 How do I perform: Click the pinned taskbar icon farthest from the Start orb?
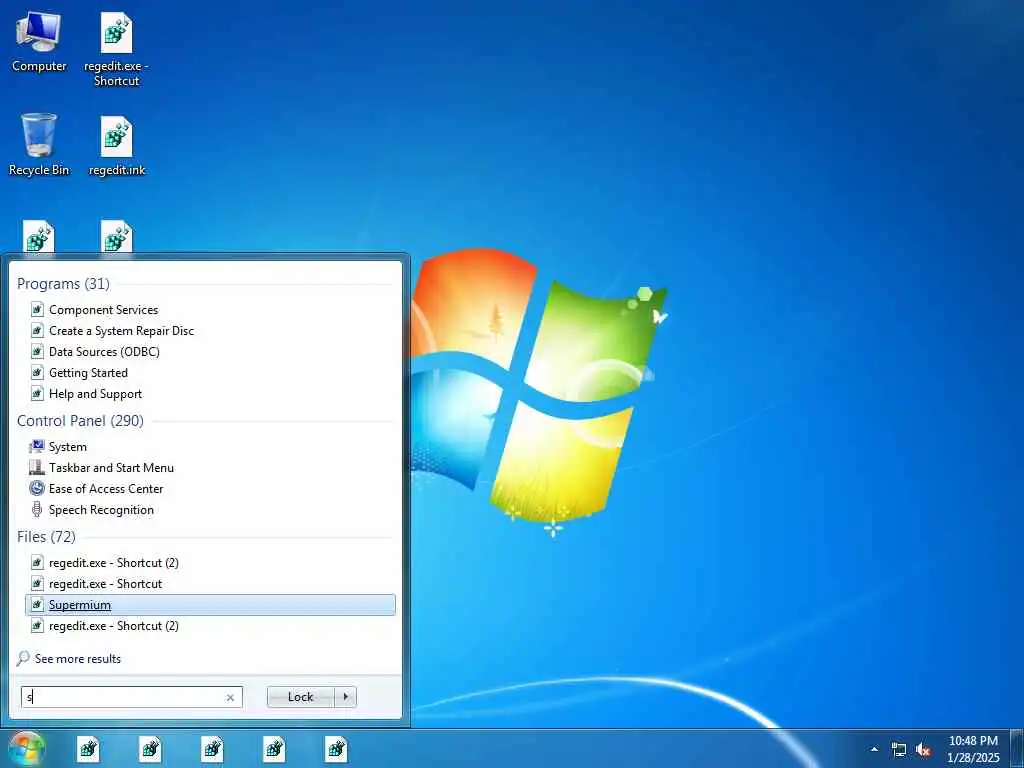(x=336, y=749)
